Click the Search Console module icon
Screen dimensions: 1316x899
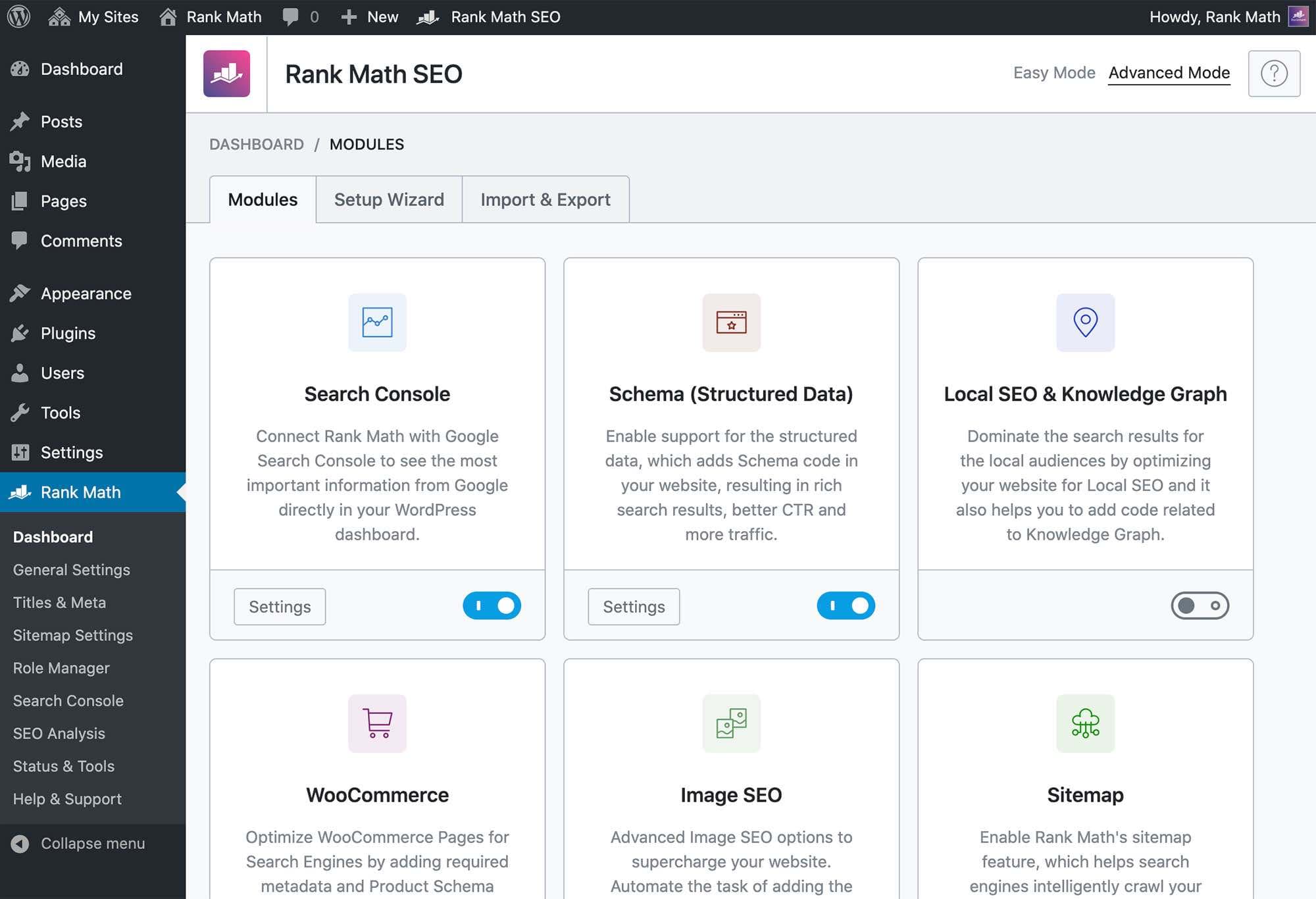pyautogui.click(x=377, y=321)
